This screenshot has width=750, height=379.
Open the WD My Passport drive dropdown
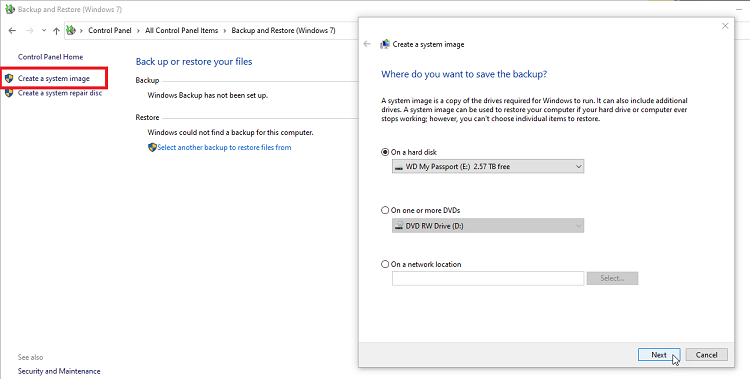(x=488, y=167)
